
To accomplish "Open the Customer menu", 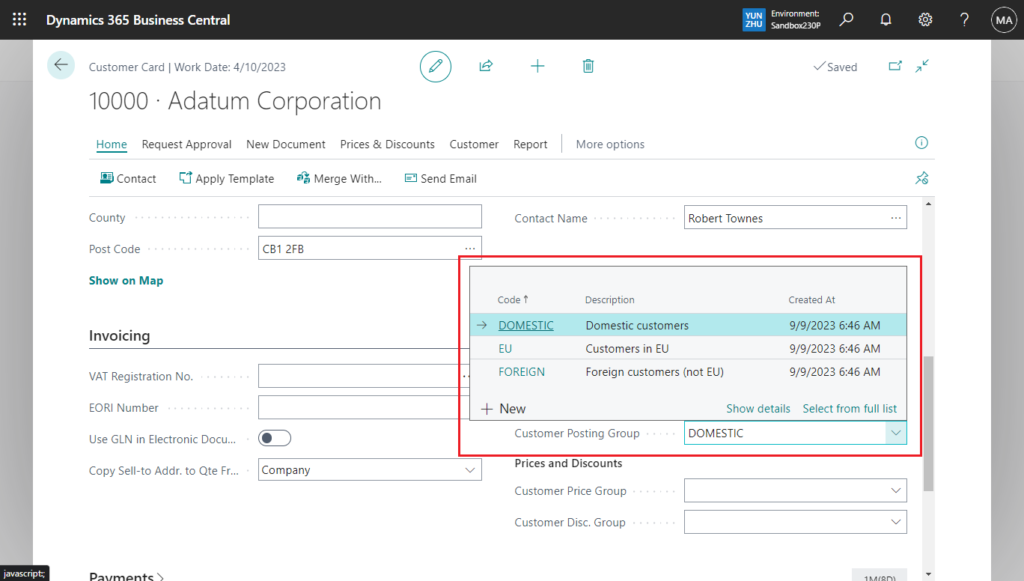I will (473, 144).
